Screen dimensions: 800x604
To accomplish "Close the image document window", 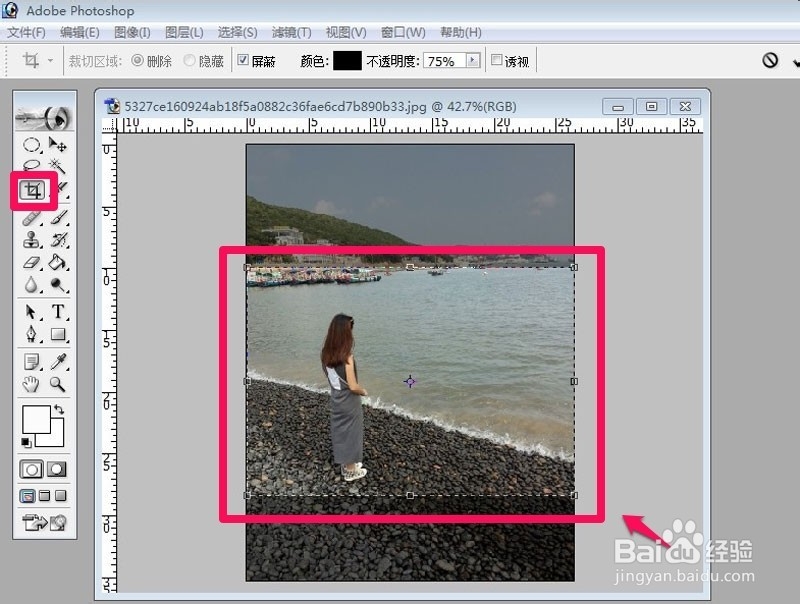I will [x=685, y=107].
